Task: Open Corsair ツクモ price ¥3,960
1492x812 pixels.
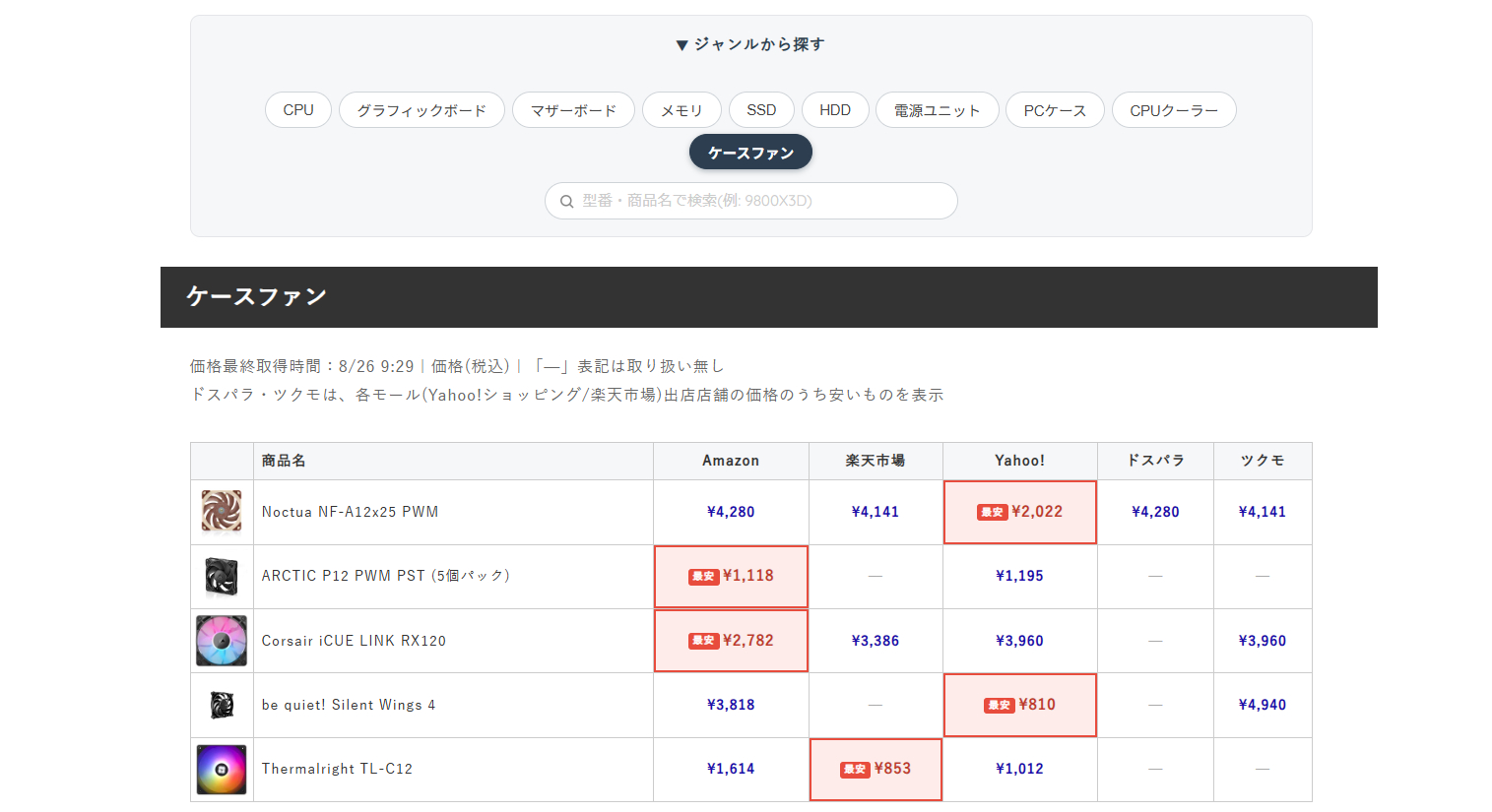Action: 1263,641
